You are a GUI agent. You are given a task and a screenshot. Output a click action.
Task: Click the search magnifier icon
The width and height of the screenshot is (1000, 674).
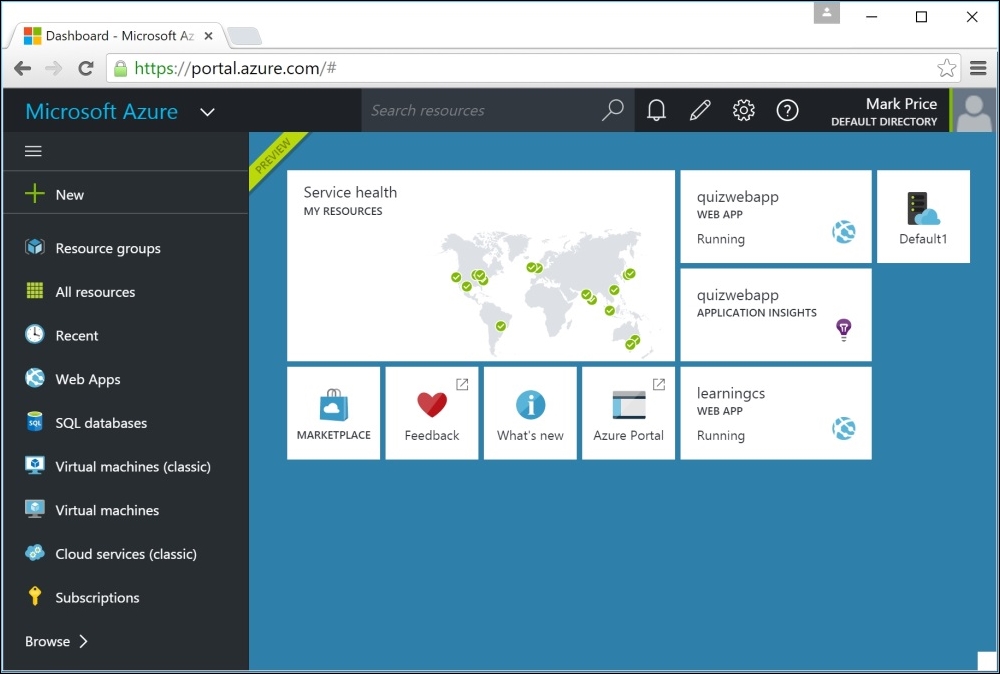coord(612,110)
